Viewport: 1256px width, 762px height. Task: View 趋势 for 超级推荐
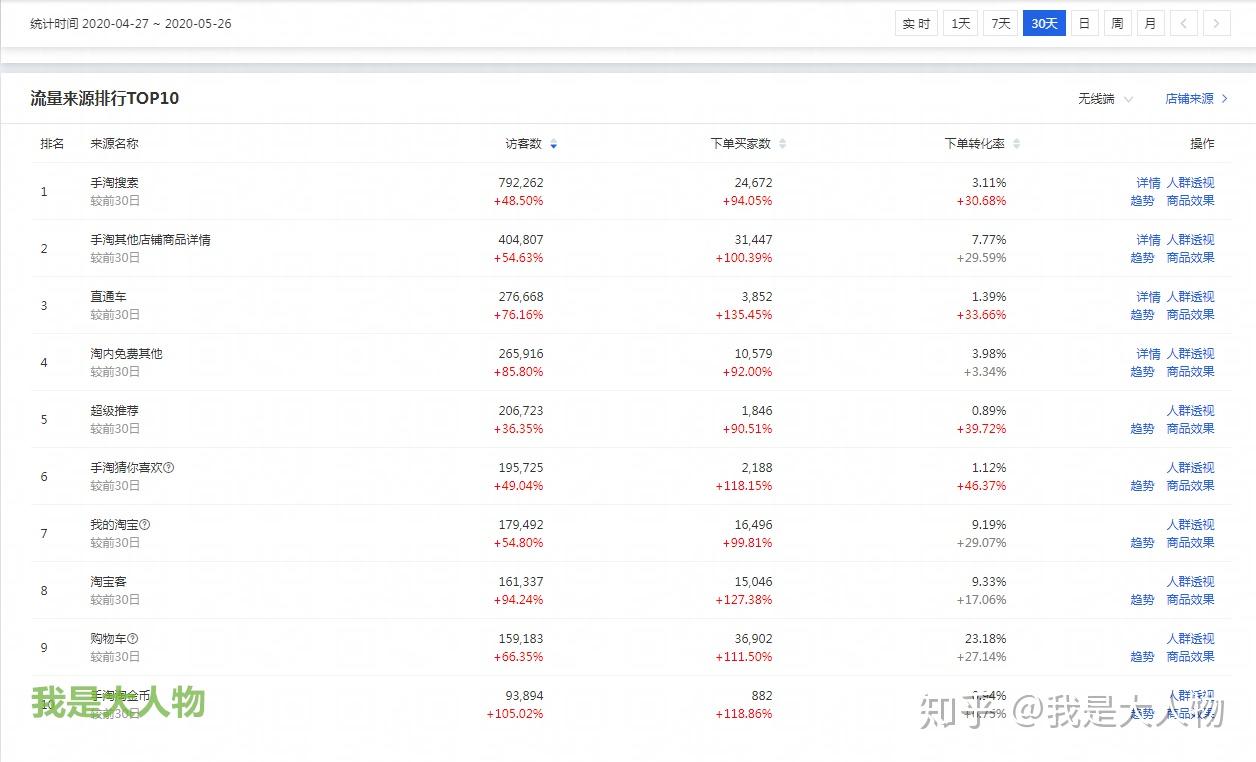click(1142, 429)
